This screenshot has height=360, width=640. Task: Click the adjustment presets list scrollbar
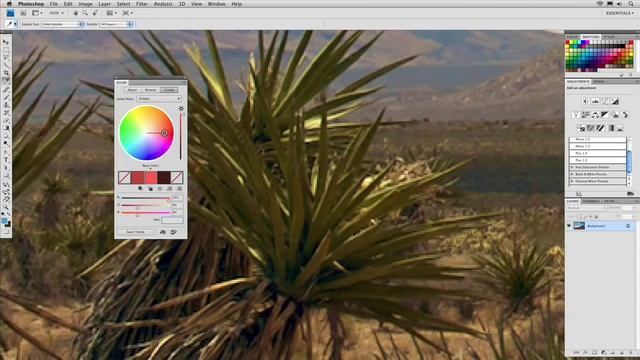click(x=629, y=162)
